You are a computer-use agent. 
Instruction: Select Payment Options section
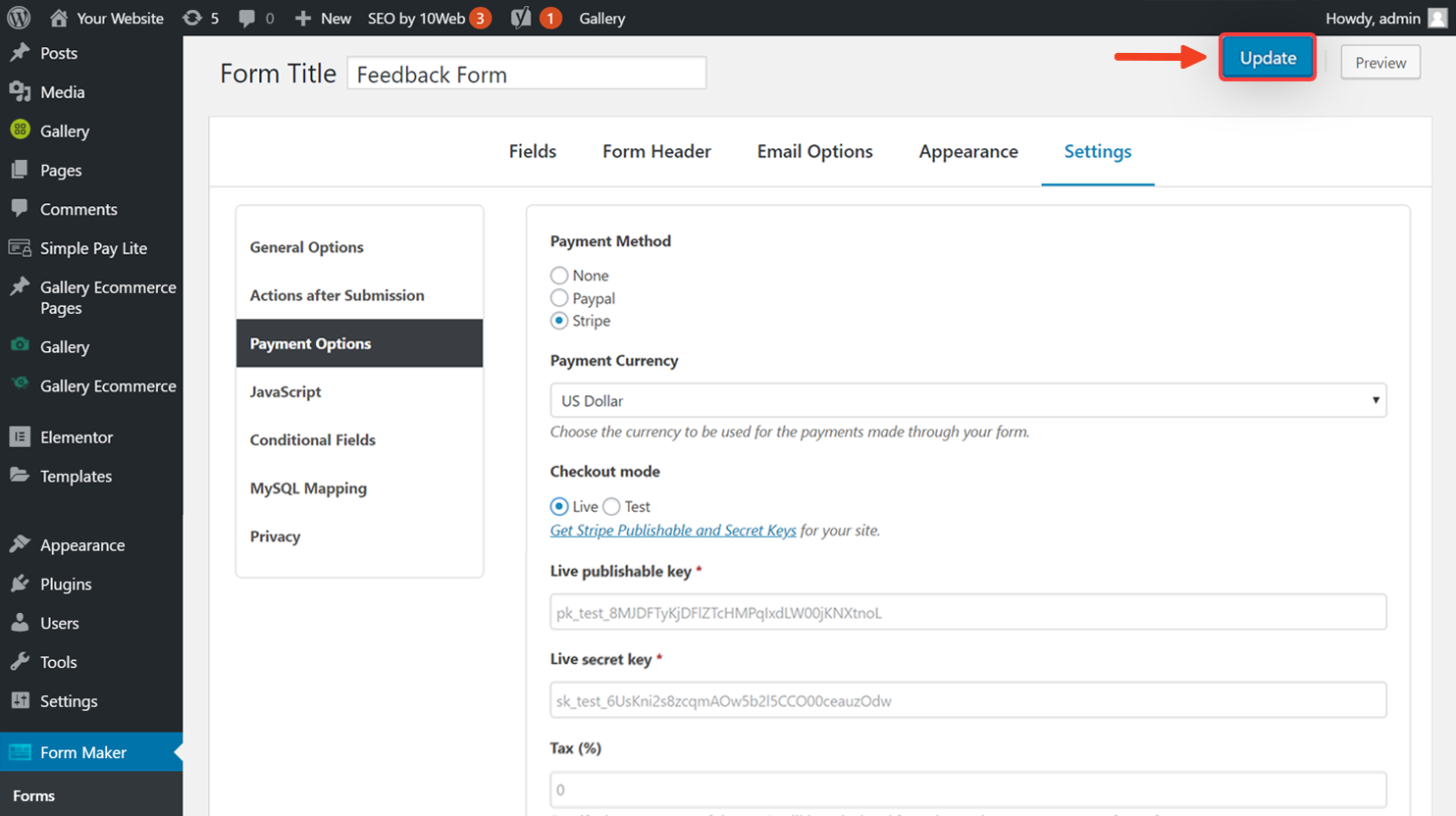pos(359,343)
